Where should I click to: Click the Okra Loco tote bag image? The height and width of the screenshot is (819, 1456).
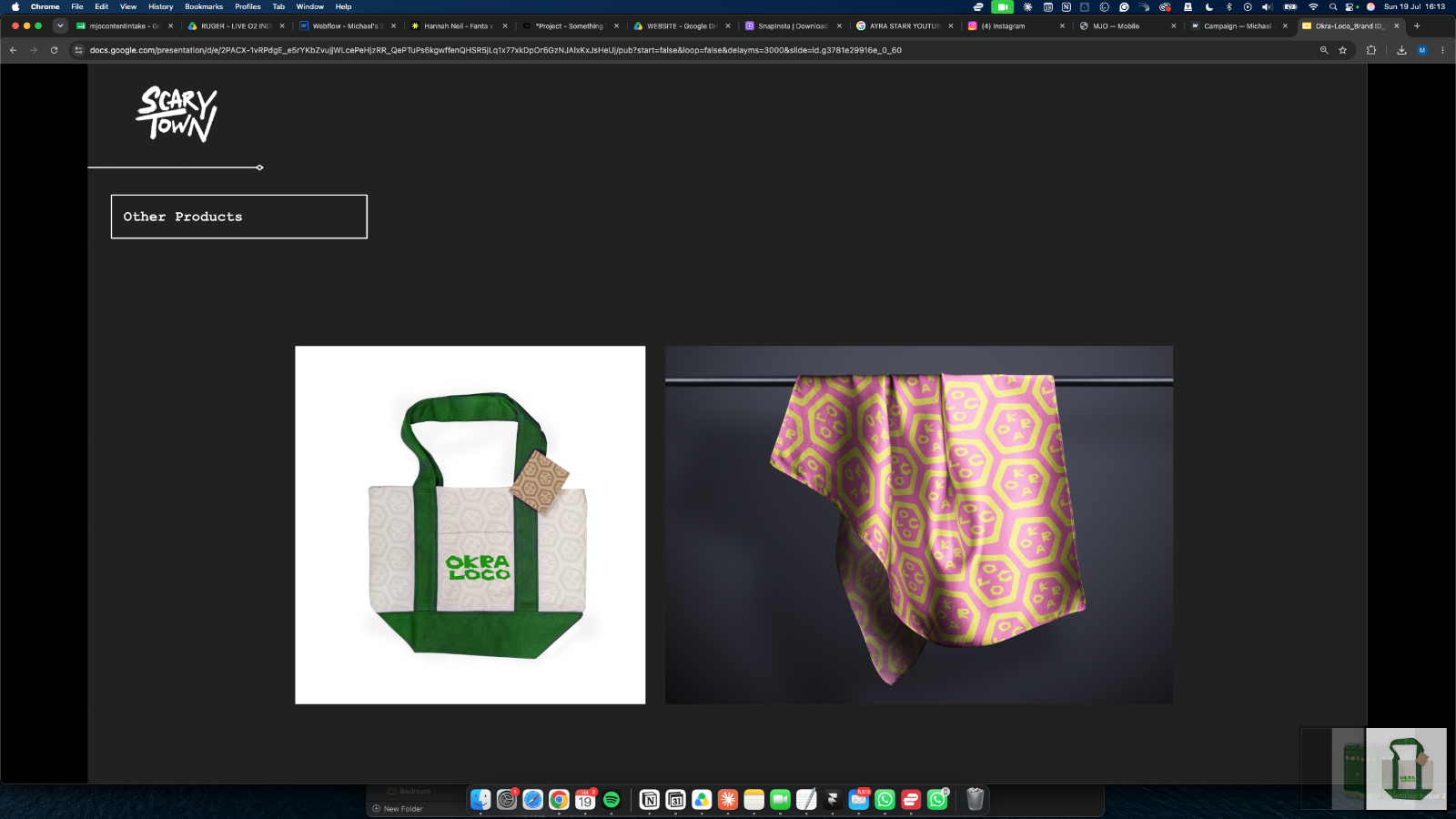[470, 525]
